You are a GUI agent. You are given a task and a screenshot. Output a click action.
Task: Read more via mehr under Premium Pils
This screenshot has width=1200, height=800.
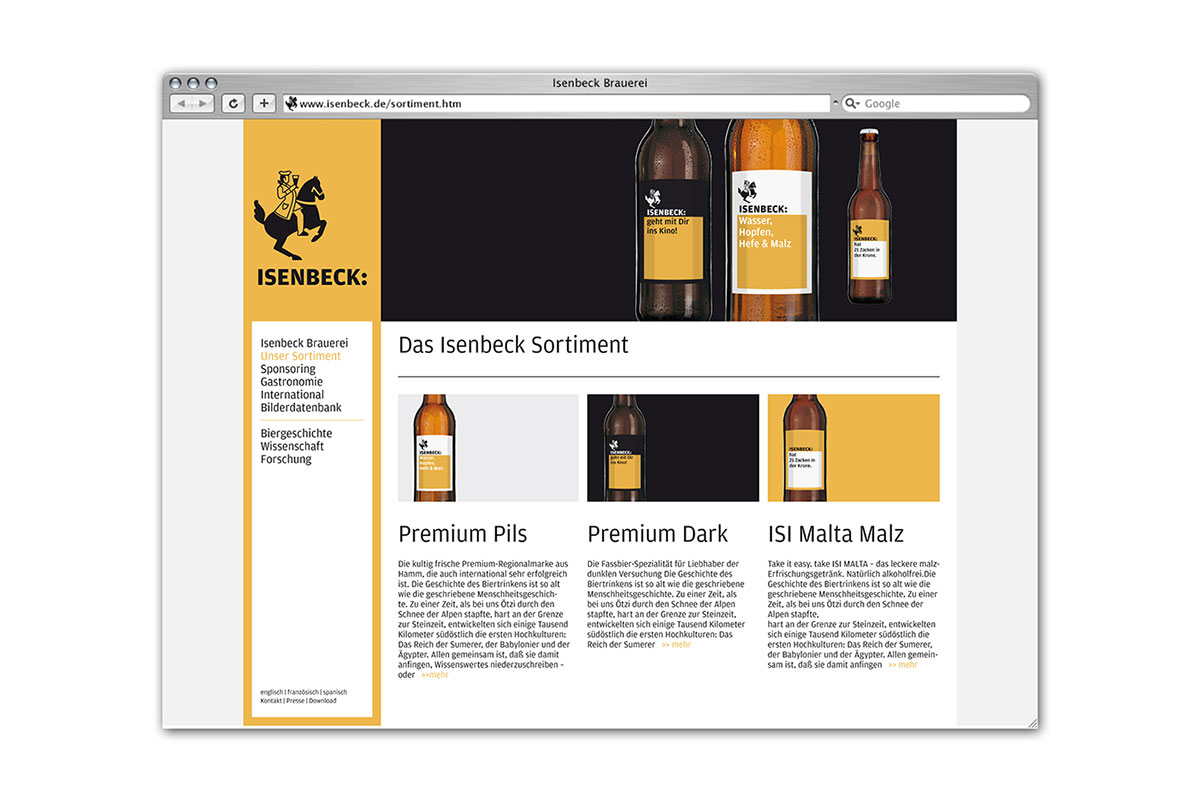(x=435, y=675)
